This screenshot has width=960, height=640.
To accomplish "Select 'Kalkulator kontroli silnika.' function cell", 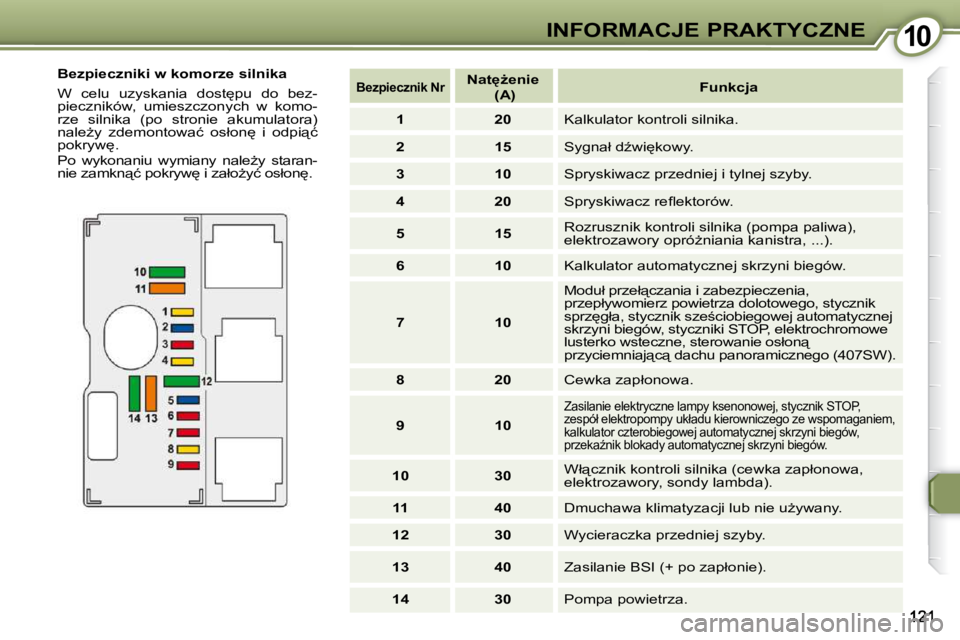I will [x=730, y=119].
